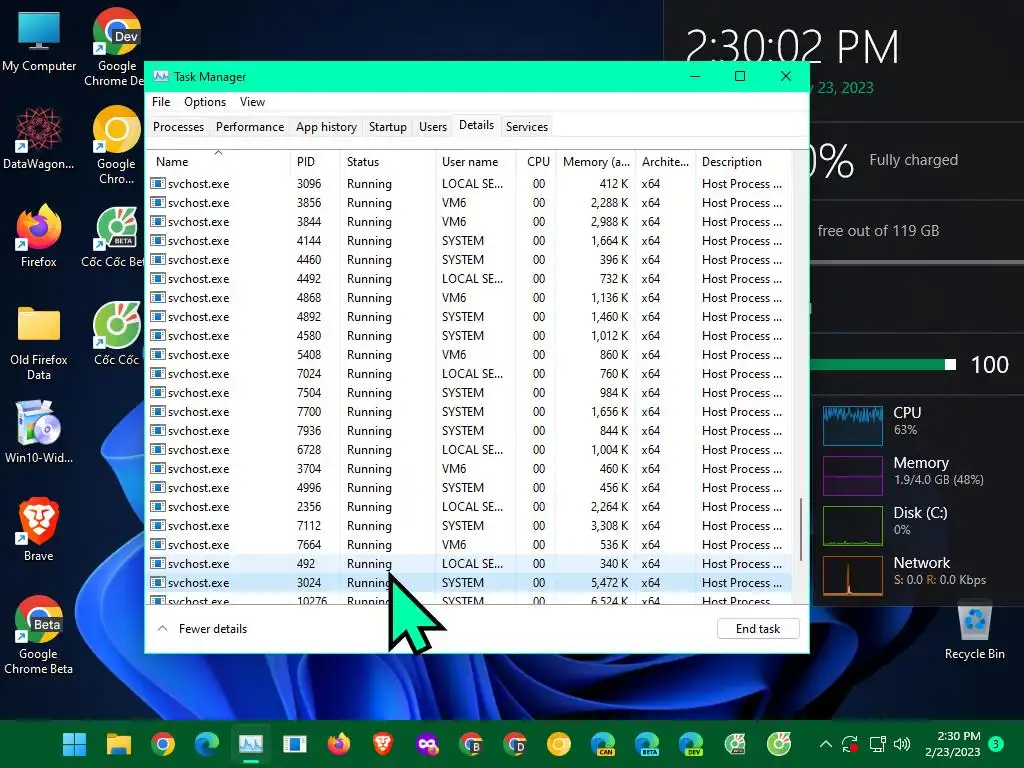The height and width of the screenshot is (768, 1024).
Task: Open the notification count badge
Action: coord(996,743)
